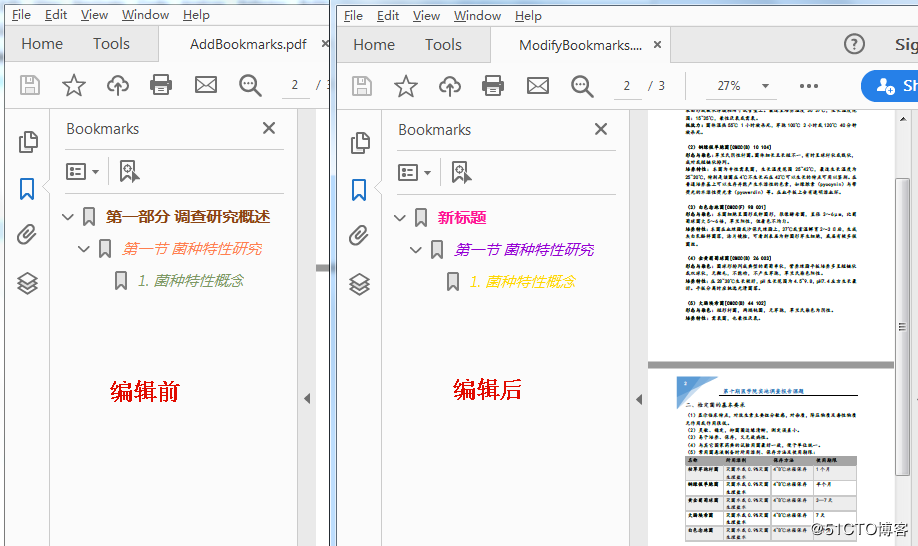Go to Home in ModifyBookmarks window
Viewport: 918px width, 546px height.
pyautogui.click(x=374, y=45)
